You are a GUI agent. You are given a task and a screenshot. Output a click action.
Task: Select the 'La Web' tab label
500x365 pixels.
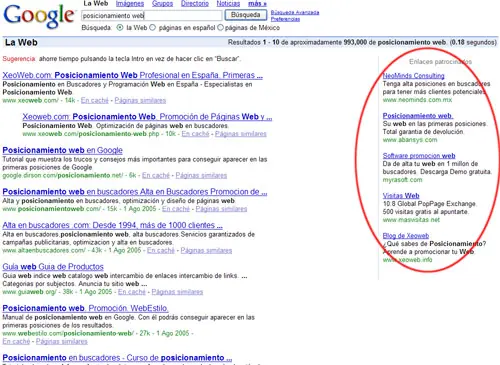click(x=96, y=3)
